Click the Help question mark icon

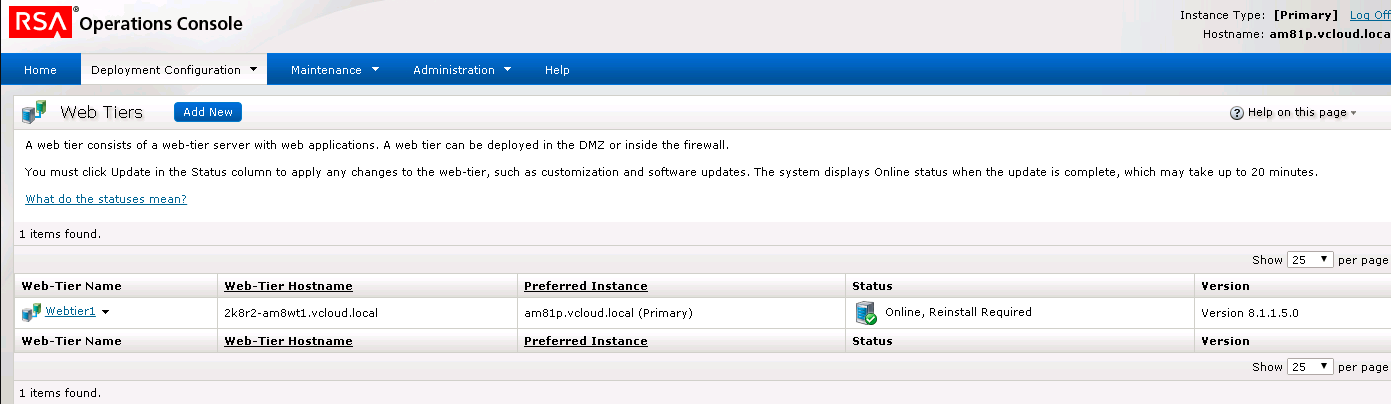[x=1236, y=113]
